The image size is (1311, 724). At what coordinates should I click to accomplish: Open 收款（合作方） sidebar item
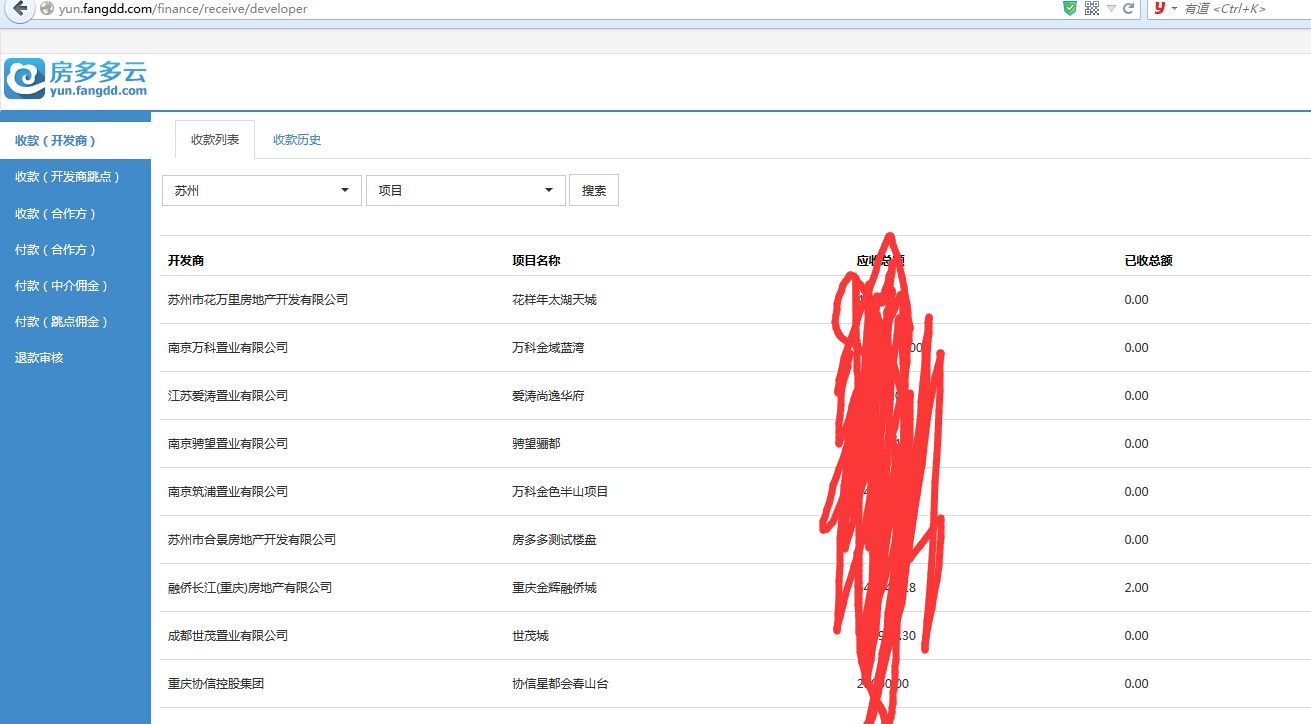pyautogui.click(x=75, y=213)
